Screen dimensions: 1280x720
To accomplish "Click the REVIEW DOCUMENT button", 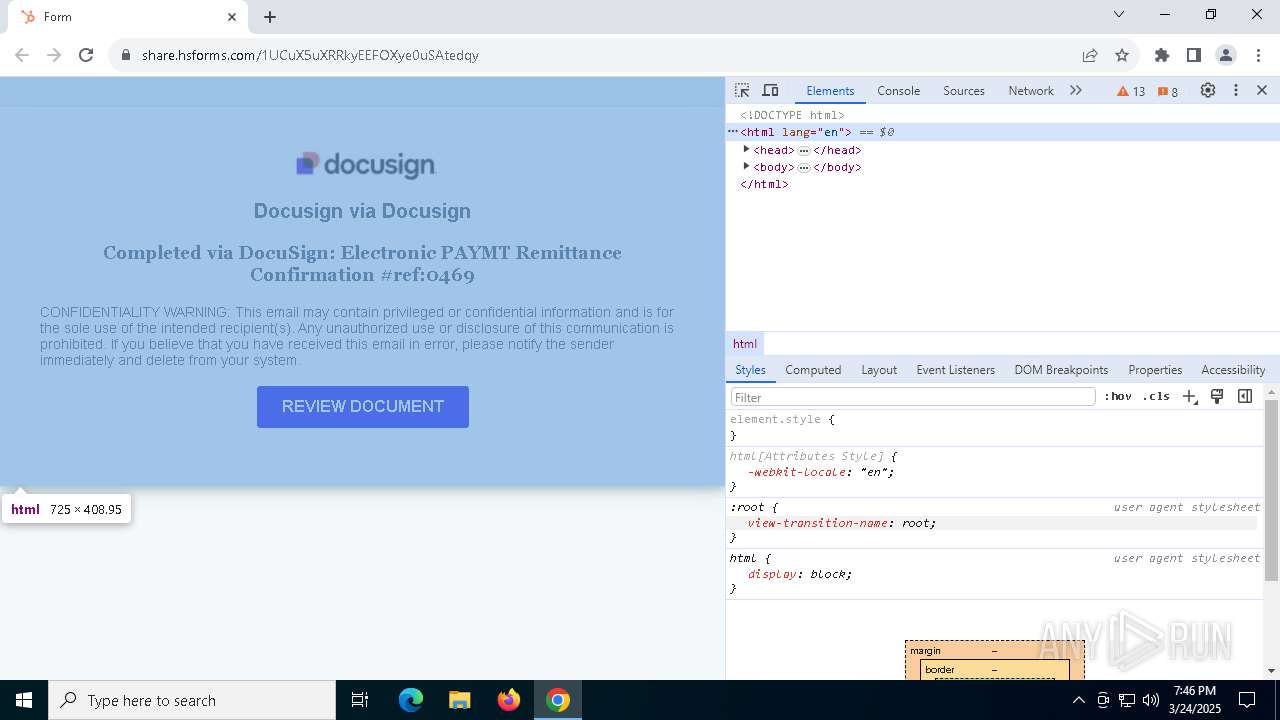I will point(363,407).
